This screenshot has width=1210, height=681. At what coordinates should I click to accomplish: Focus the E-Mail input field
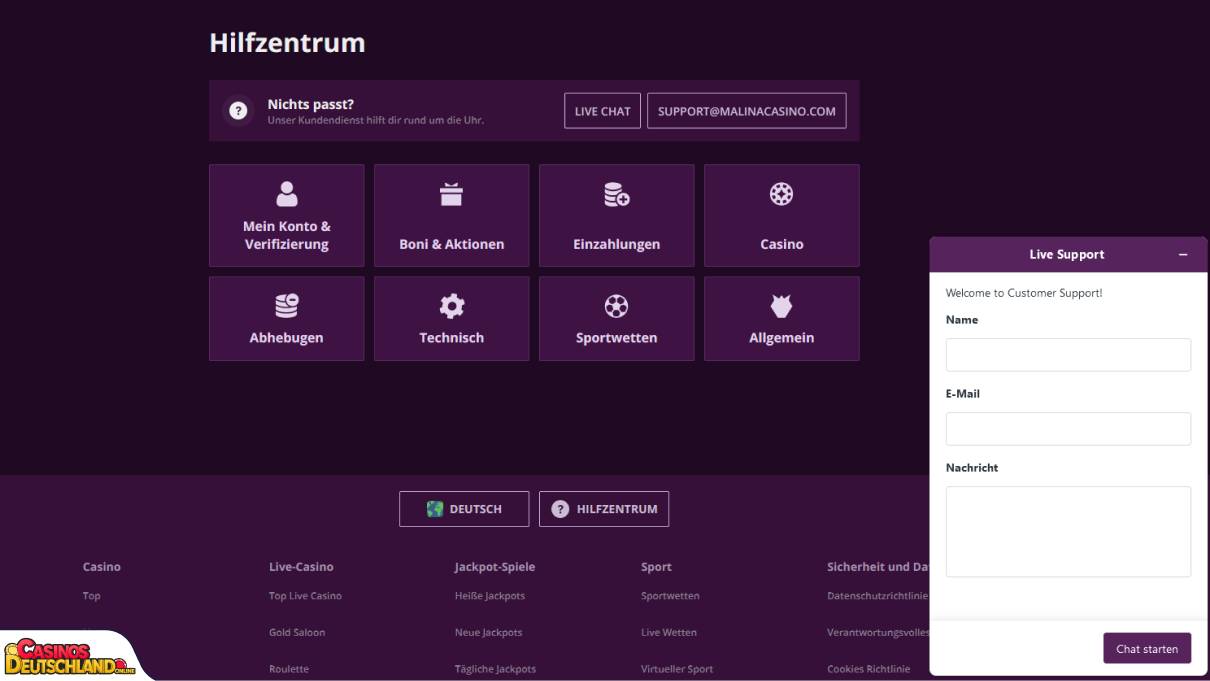point(1068,429)
